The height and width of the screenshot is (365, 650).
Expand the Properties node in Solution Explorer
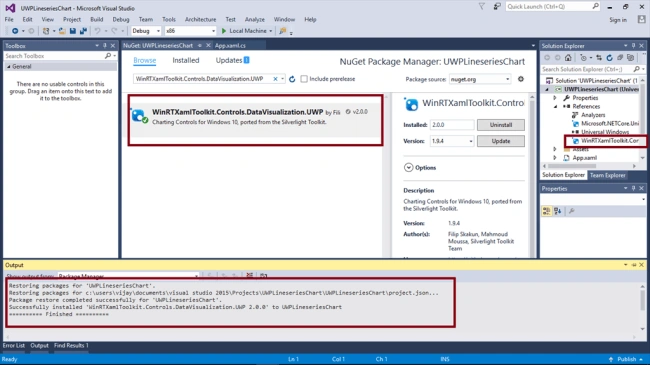click(x=555, y=98)
